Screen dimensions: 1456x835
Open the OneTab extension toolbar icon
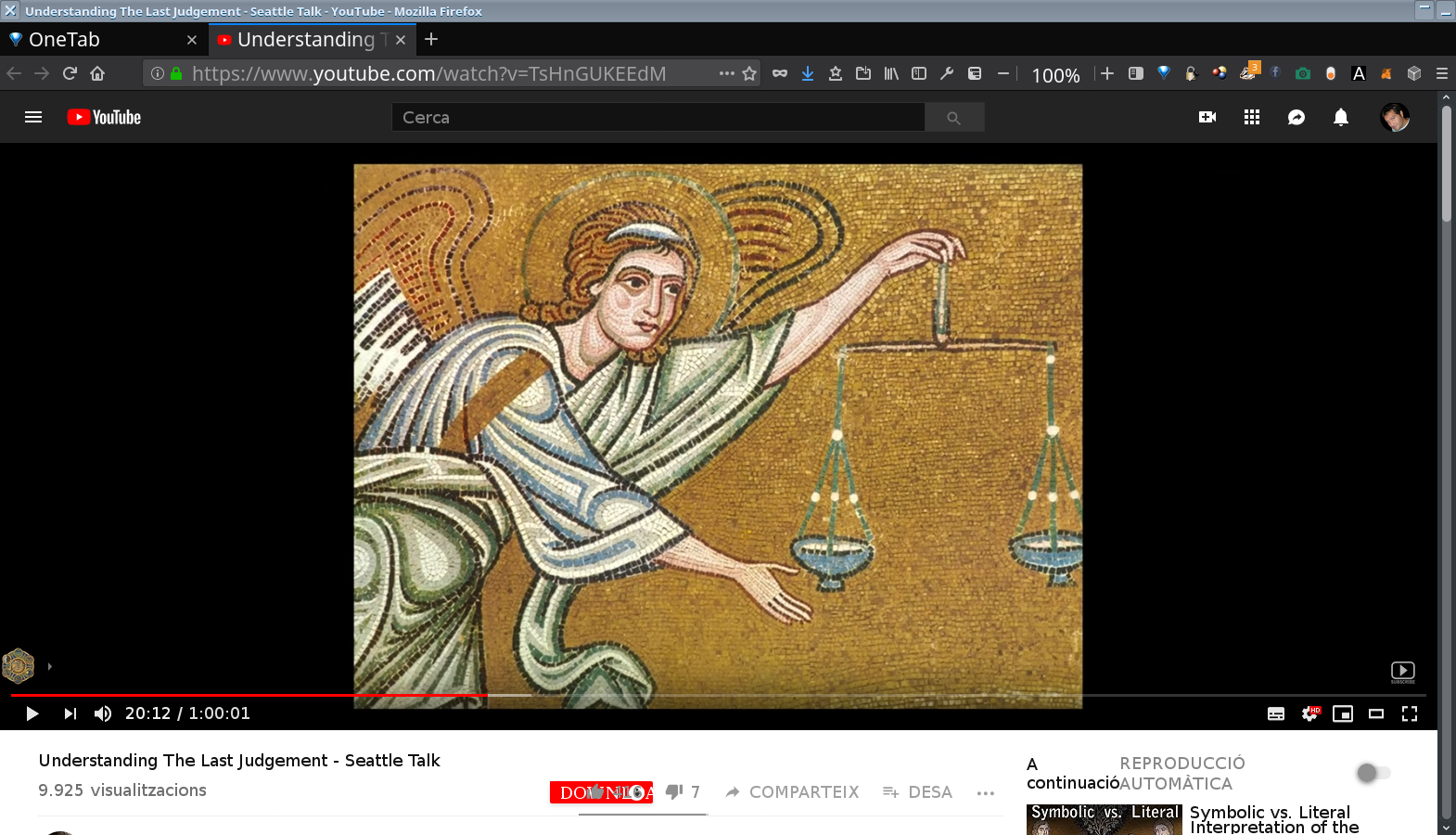(1164, 73)
